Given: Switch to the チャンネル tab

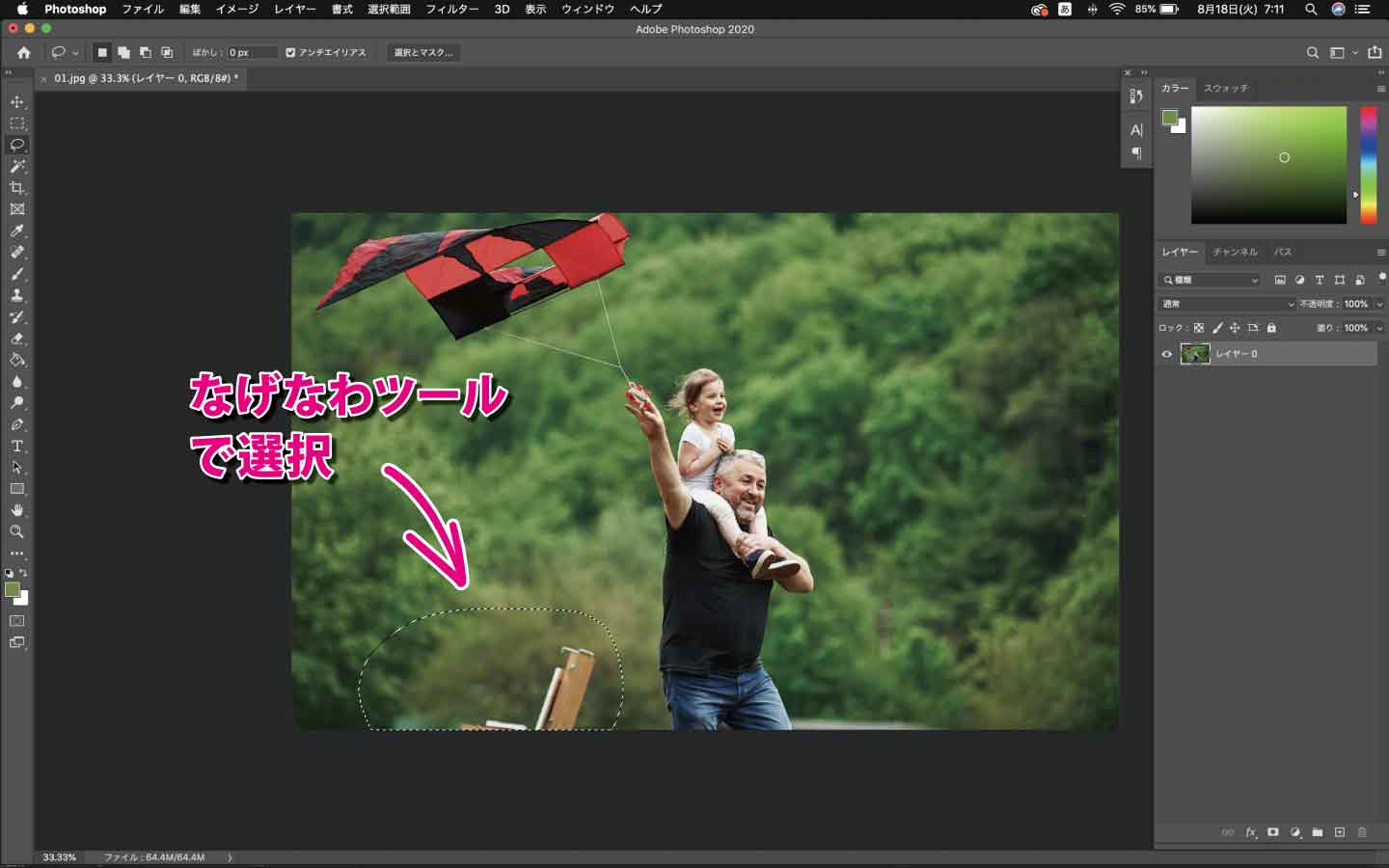Looking at the screenshot, I should point(1236,252).
